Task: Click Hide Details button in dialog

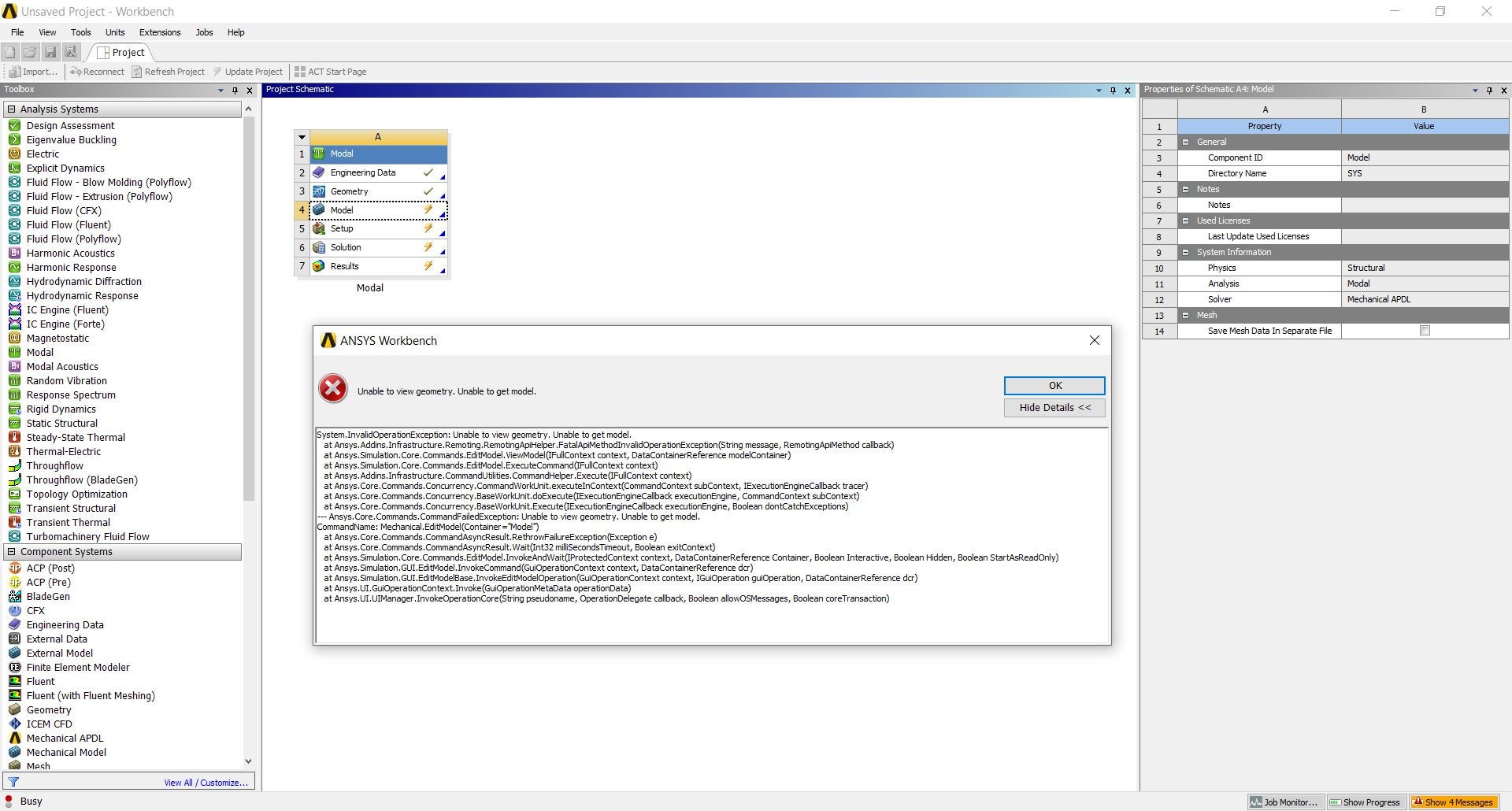Action: pos(1054,407)
